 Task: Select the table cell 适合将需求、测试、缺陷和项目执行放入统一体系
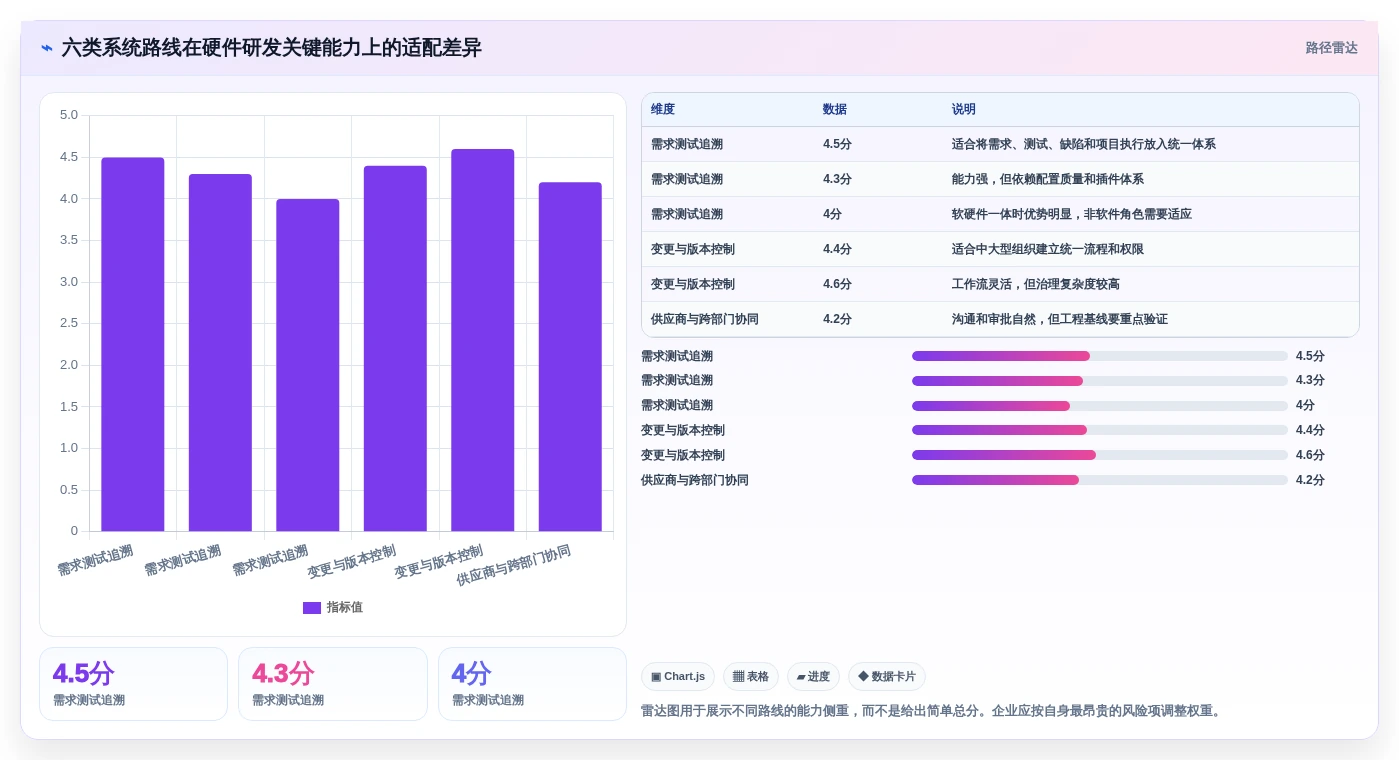click(1084, 144)
